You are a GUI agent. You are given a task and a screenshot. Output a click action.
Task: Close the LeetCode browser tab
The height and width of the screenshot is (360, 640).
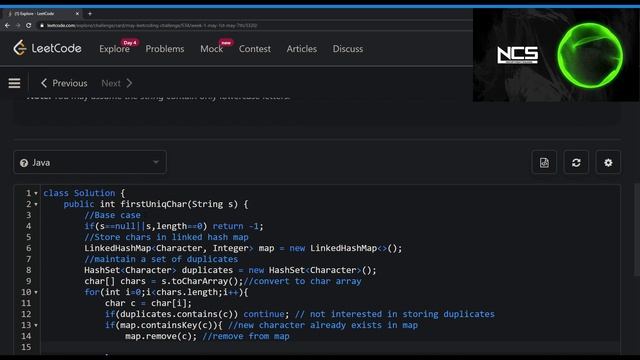(x=77, y=13)
